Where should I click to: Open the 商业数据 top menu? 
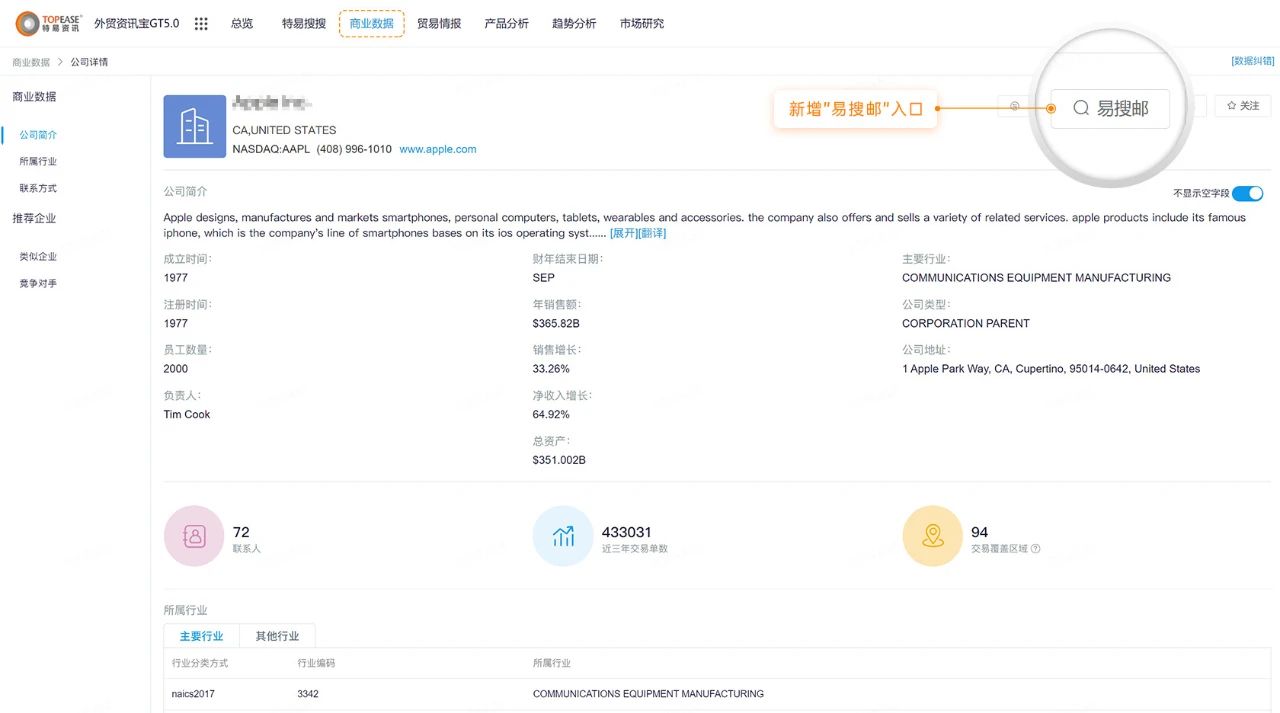point(371,24)
